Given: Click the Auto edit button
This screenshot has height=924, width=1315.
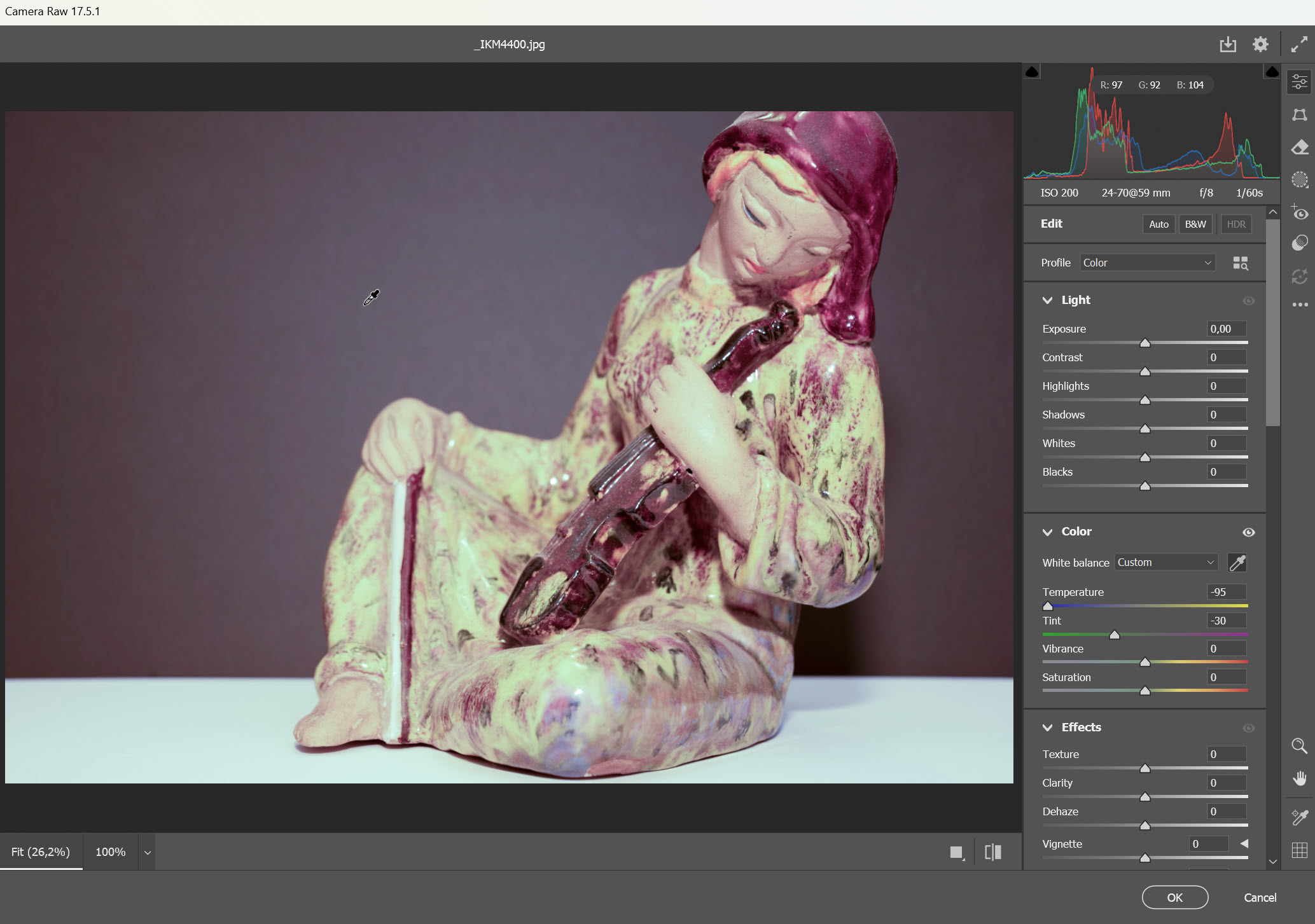Looking at the screenshot, I should tap(1158, 224).
